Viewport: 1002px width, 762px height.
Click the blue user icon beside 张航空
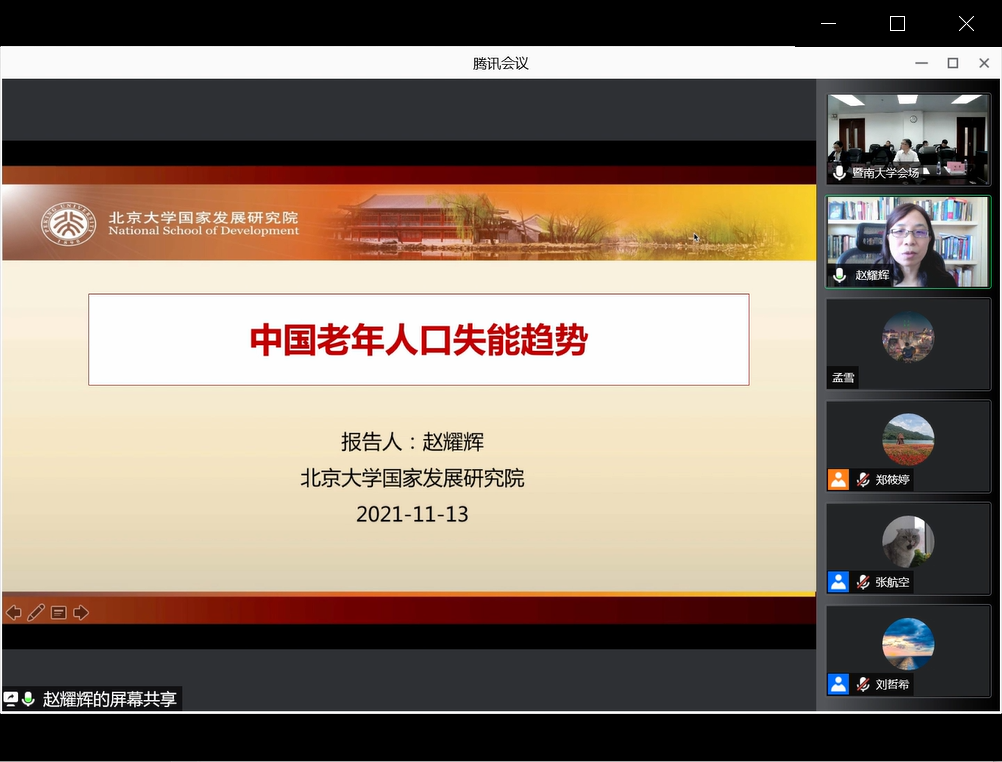point(838,582)
